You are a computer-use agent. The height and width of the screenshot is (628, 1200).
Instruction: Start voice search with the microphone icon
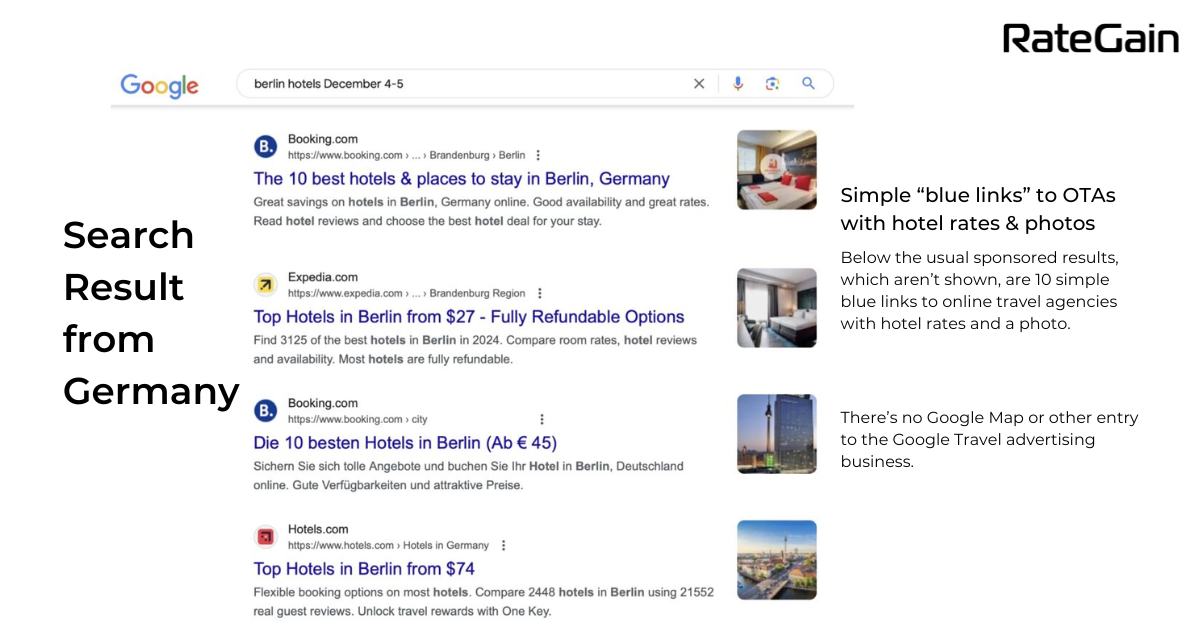point(738,83)
